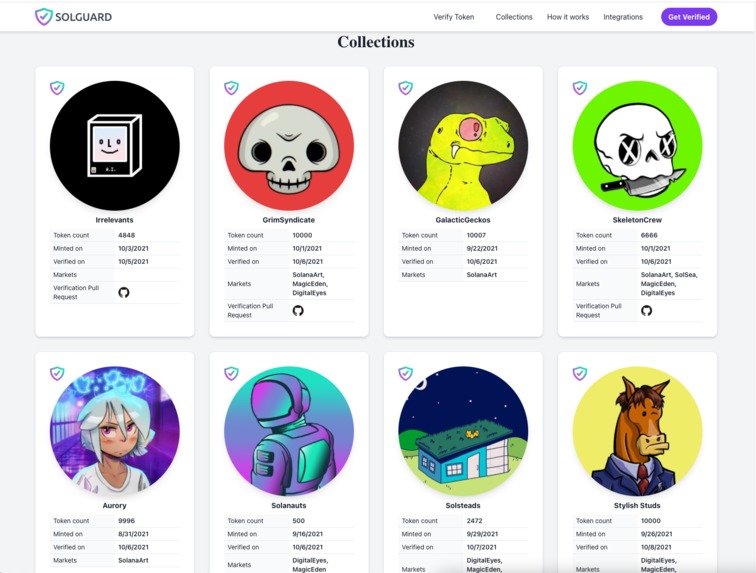Screen dimensions: 756x573
Task: Open the GalacticGeckos gecko collection image
Action: pos(463,146)
